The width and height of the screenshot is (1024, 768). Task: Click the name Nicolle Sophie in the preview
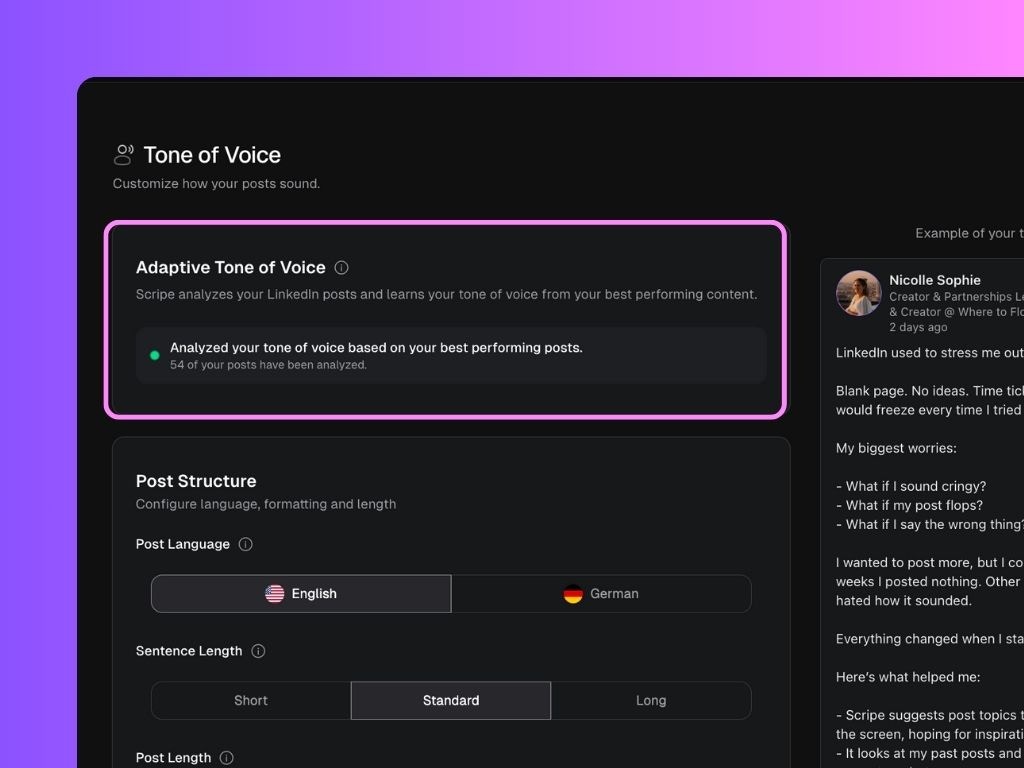935,280
